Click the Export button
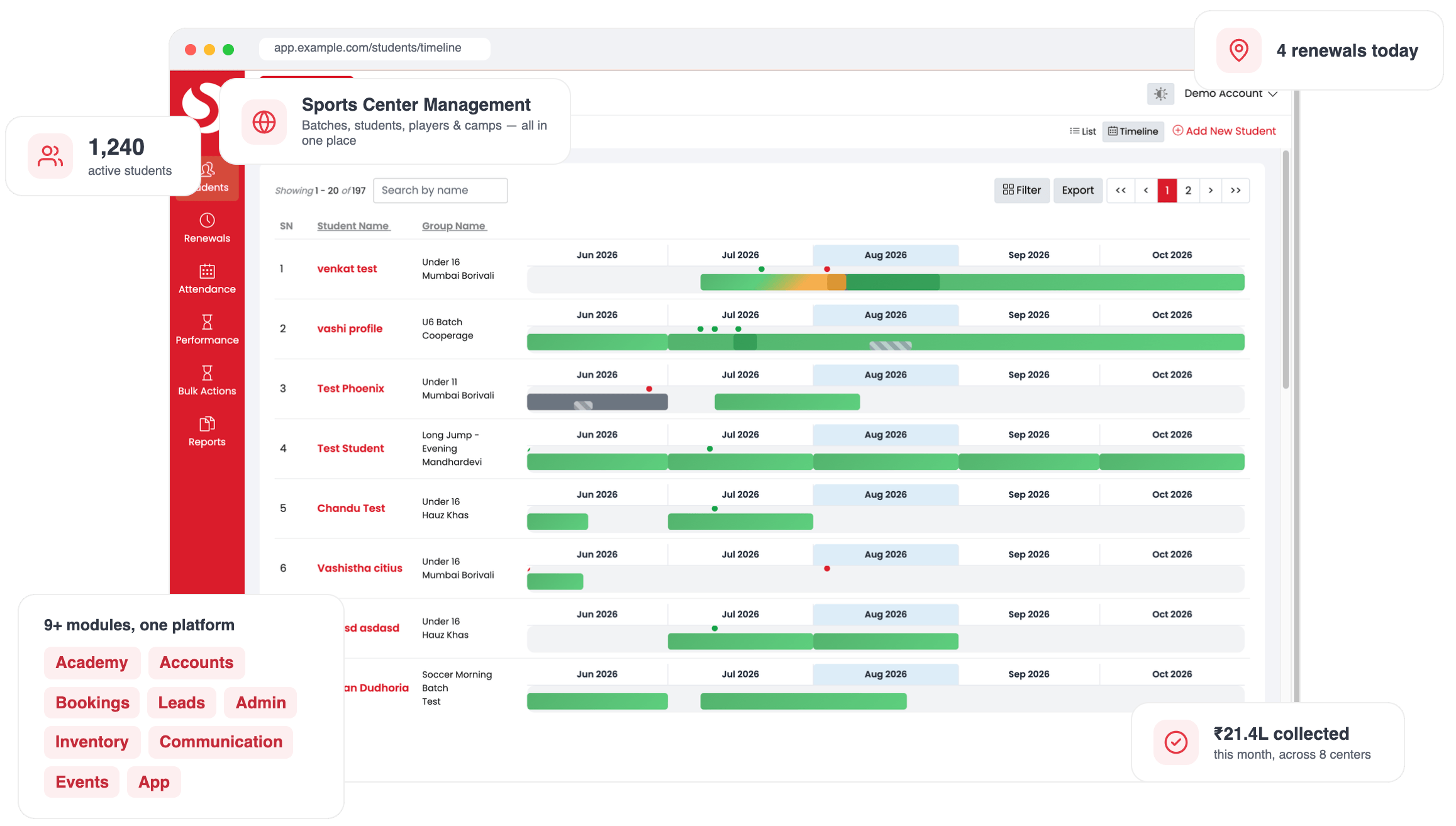The height and width of the screenshot is (826, 1456). click(1077, 190)
